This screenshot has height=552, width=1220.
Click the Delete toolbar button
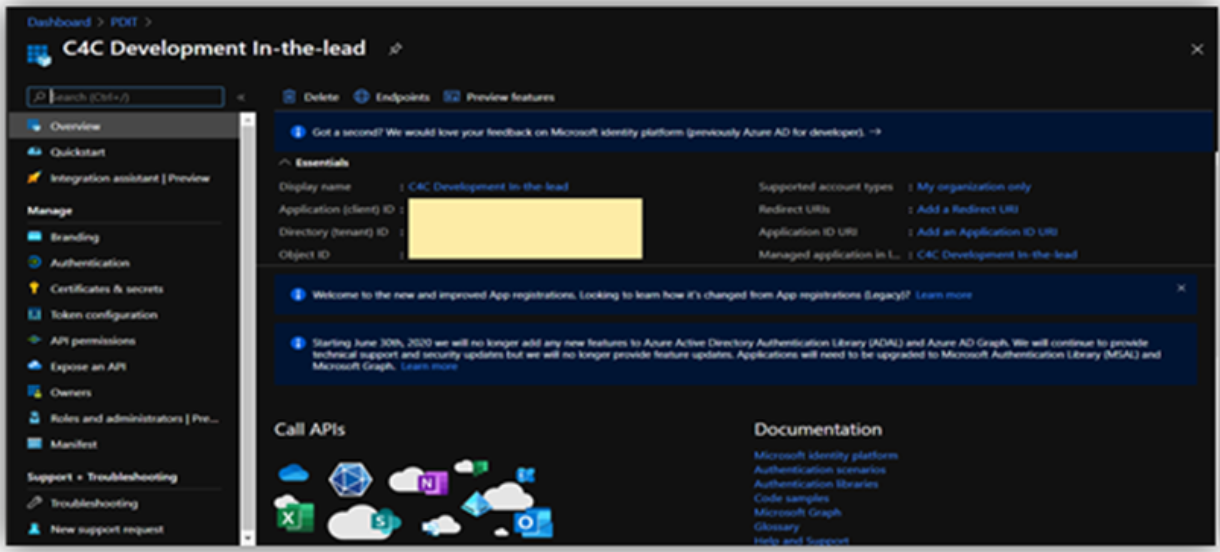click(311, 97)
